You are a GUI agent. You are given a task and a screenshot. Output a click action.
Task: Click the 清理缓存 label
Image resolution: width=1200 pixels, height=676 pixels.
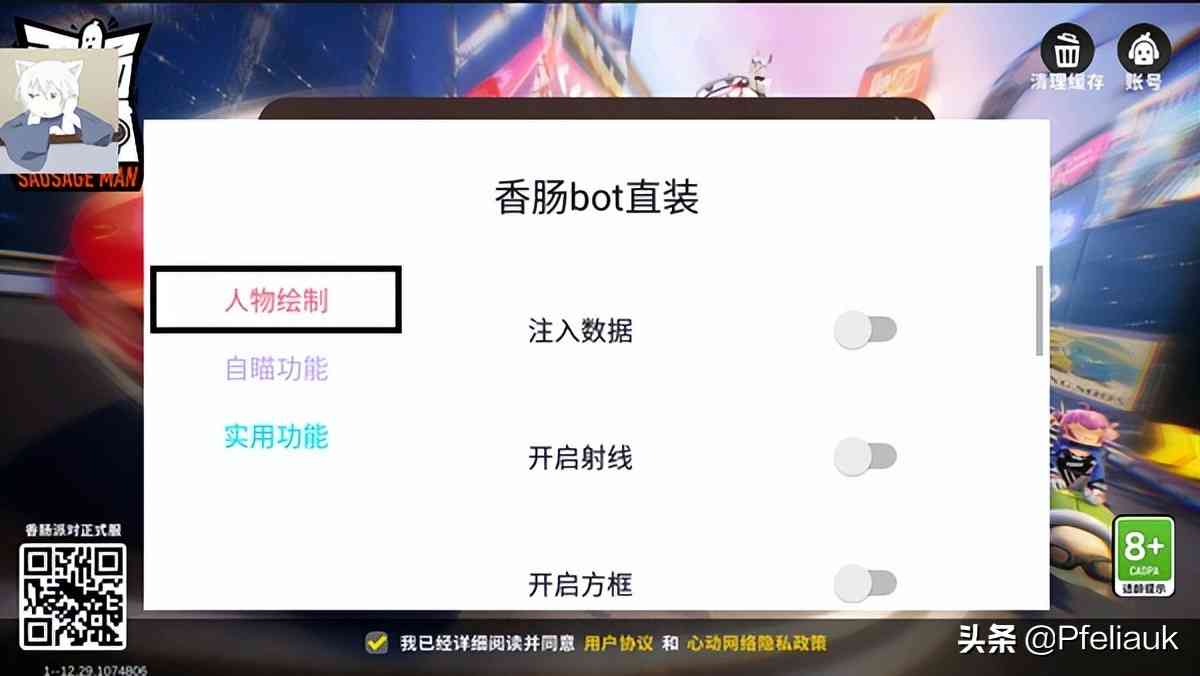click(1068, 83)
